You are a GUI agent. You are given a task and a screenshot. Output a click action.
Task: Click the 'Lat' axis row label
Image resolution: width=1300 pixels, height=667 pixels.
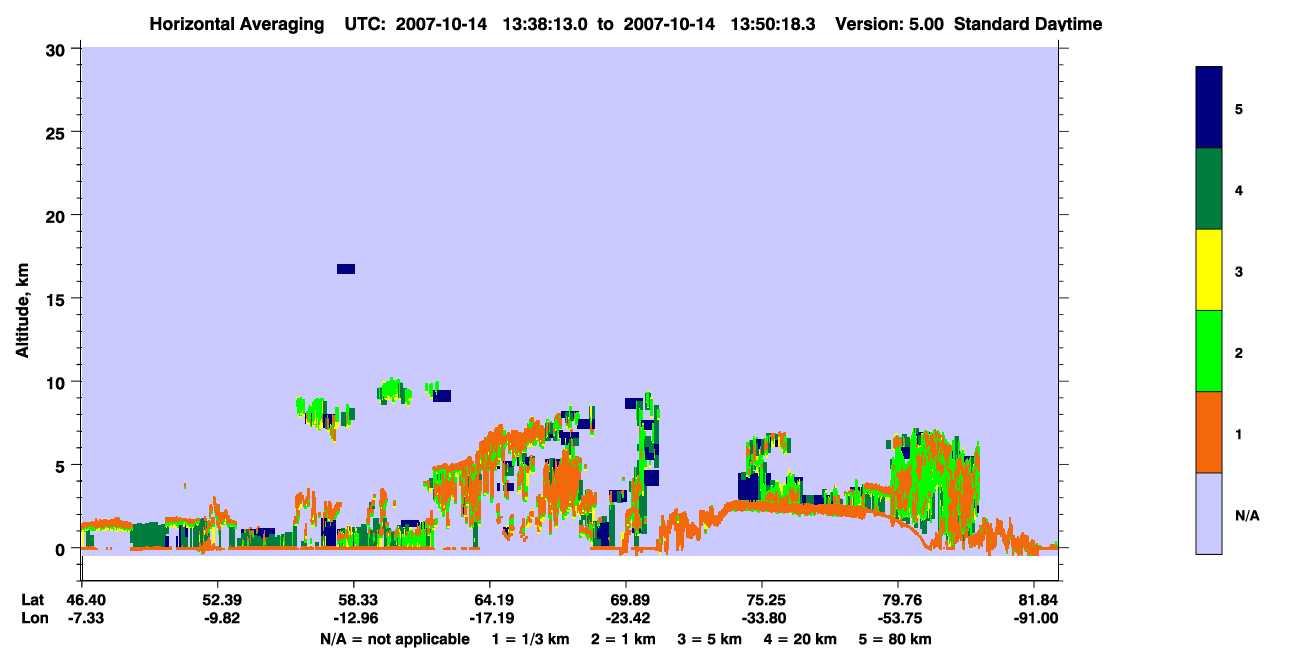(x=33, y=600)
